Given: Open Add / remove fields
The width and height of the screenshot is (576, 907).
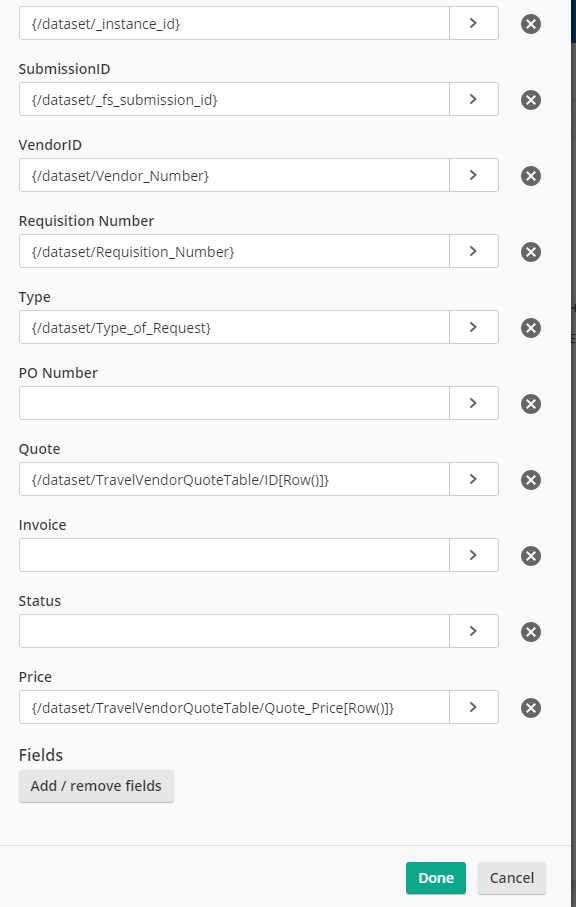Looking at the screenshot, I should point(96,786).
